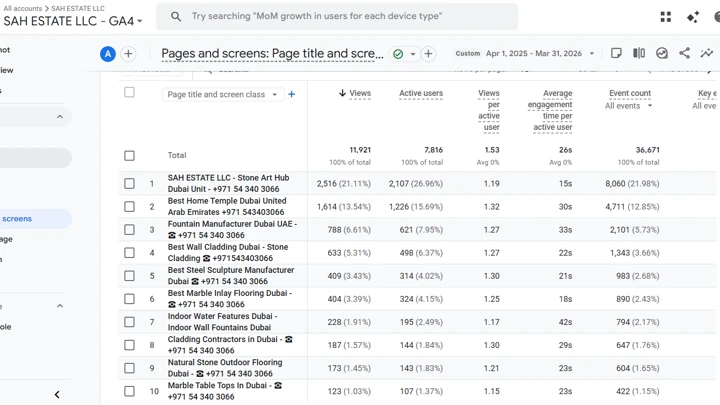Customize report with the sparkline pencil icon
720x405 pixels.
point(707,53)
